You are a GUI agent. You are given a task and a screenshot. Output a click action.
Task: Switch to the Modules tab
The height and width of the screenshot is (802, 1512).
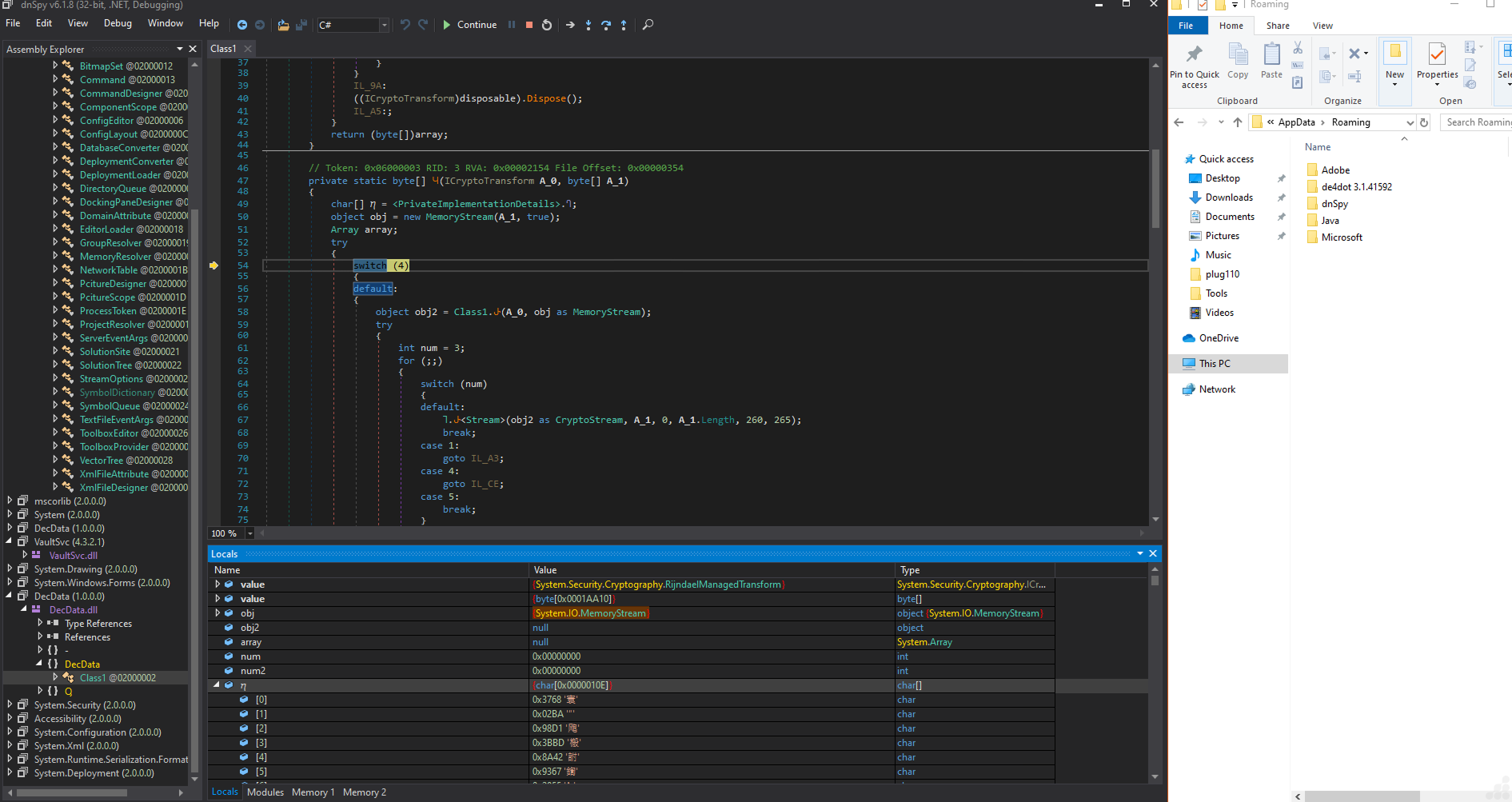pyautogui.click(x=265, y=792)
